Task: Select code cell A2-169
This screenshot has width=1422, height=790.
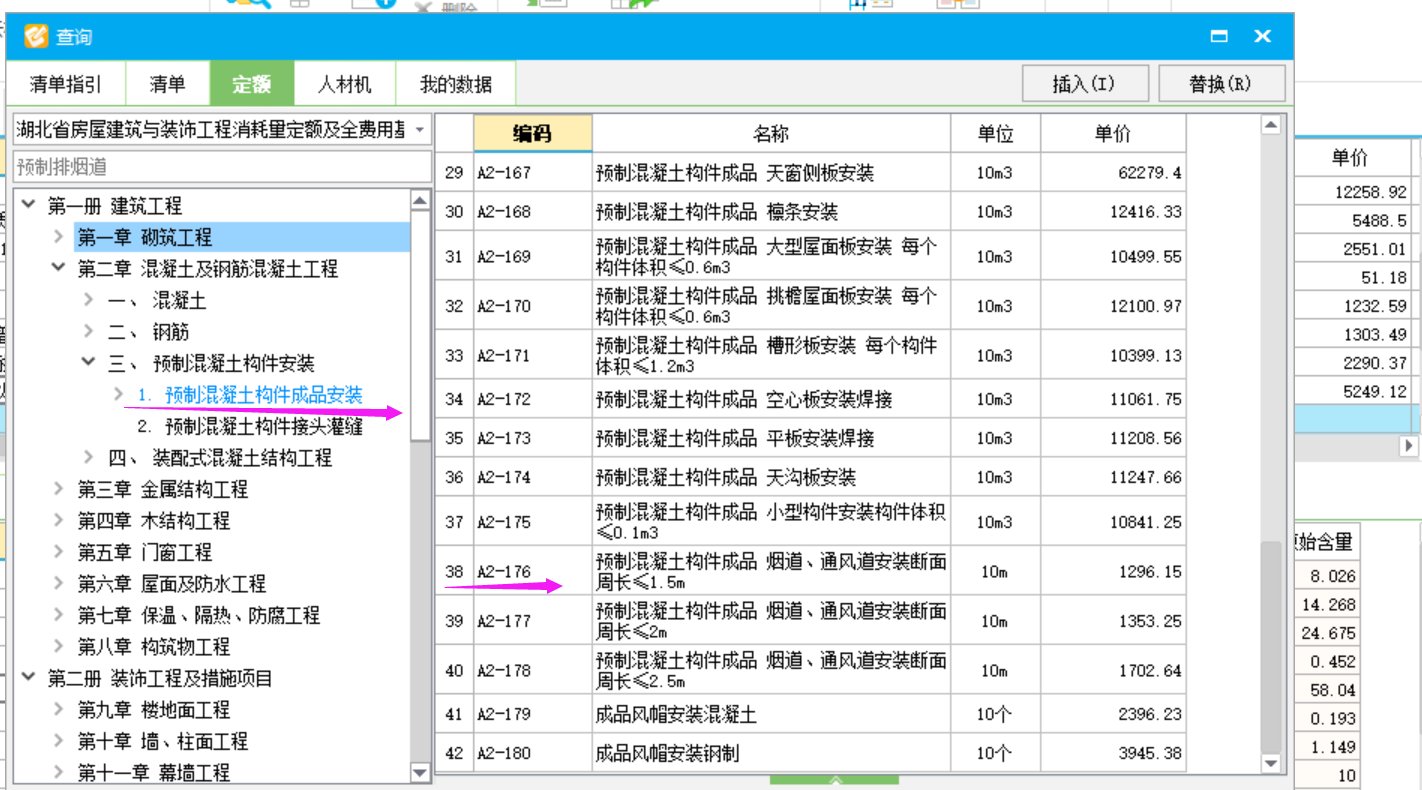Action: tap(533, 257)
